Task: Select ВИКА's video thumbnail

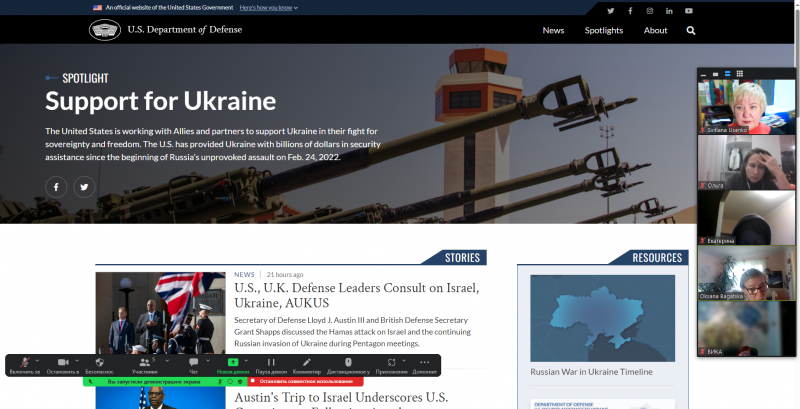Action: pyautogui.click(x=746, y=328)
